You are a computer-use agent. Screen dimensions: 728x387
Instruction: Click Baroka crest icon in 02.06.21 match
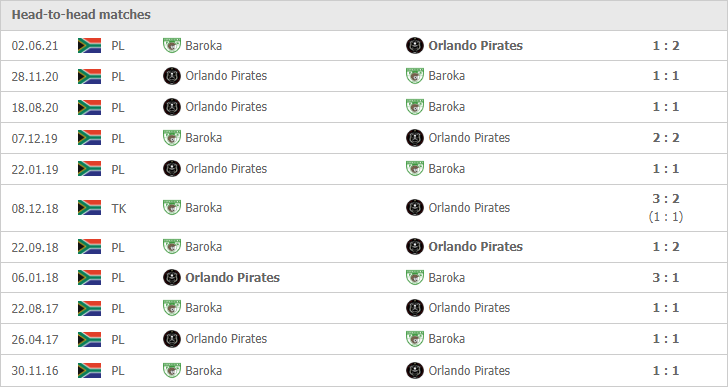[x=171, y=45]
